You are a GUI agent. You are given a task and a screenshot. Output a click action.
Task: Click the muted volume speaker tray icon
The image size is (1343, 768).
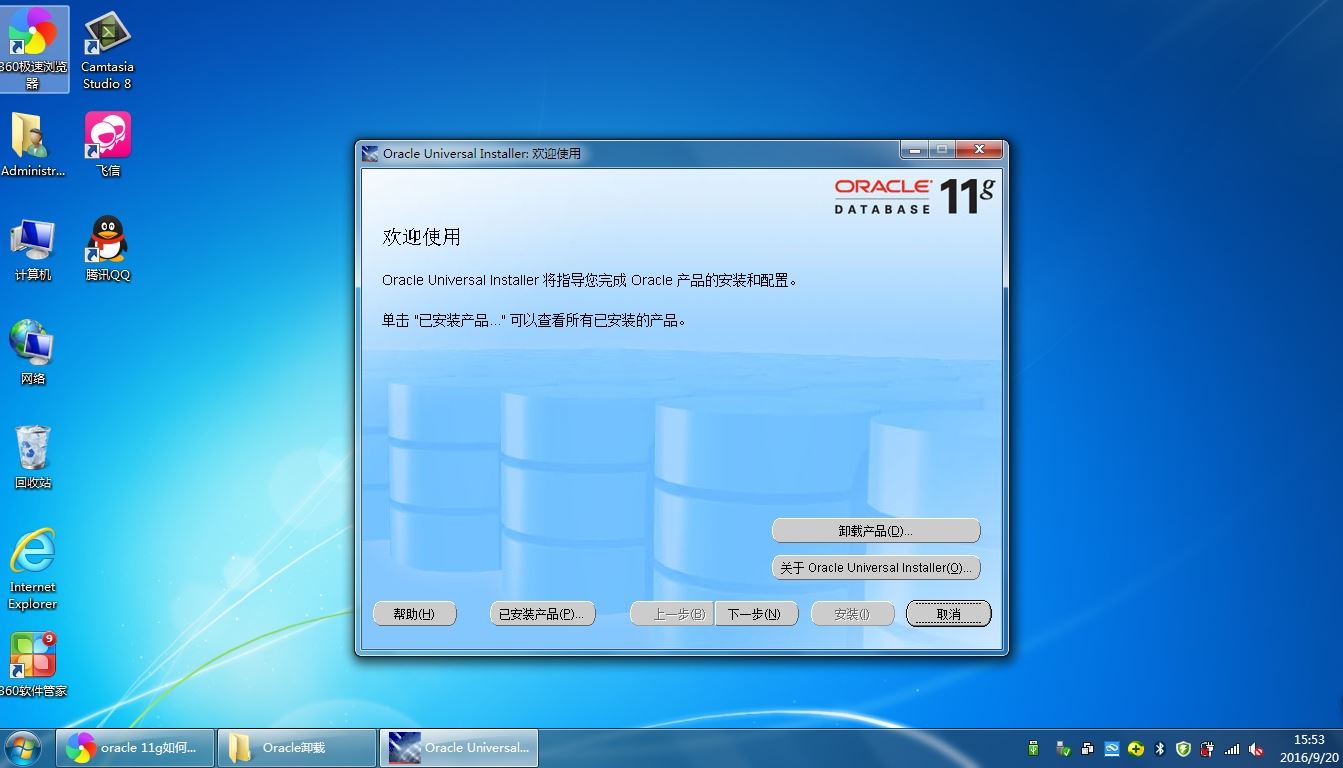click(x=1256, y=749)
